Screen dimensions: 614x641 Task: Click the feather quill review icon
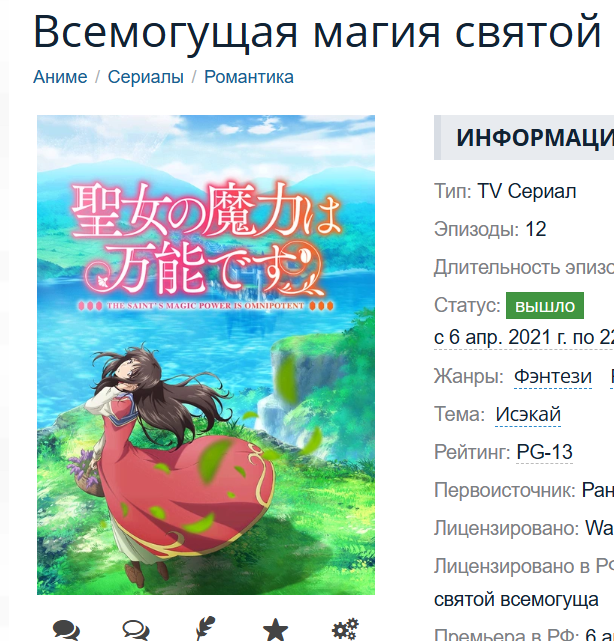click(205, 629)
